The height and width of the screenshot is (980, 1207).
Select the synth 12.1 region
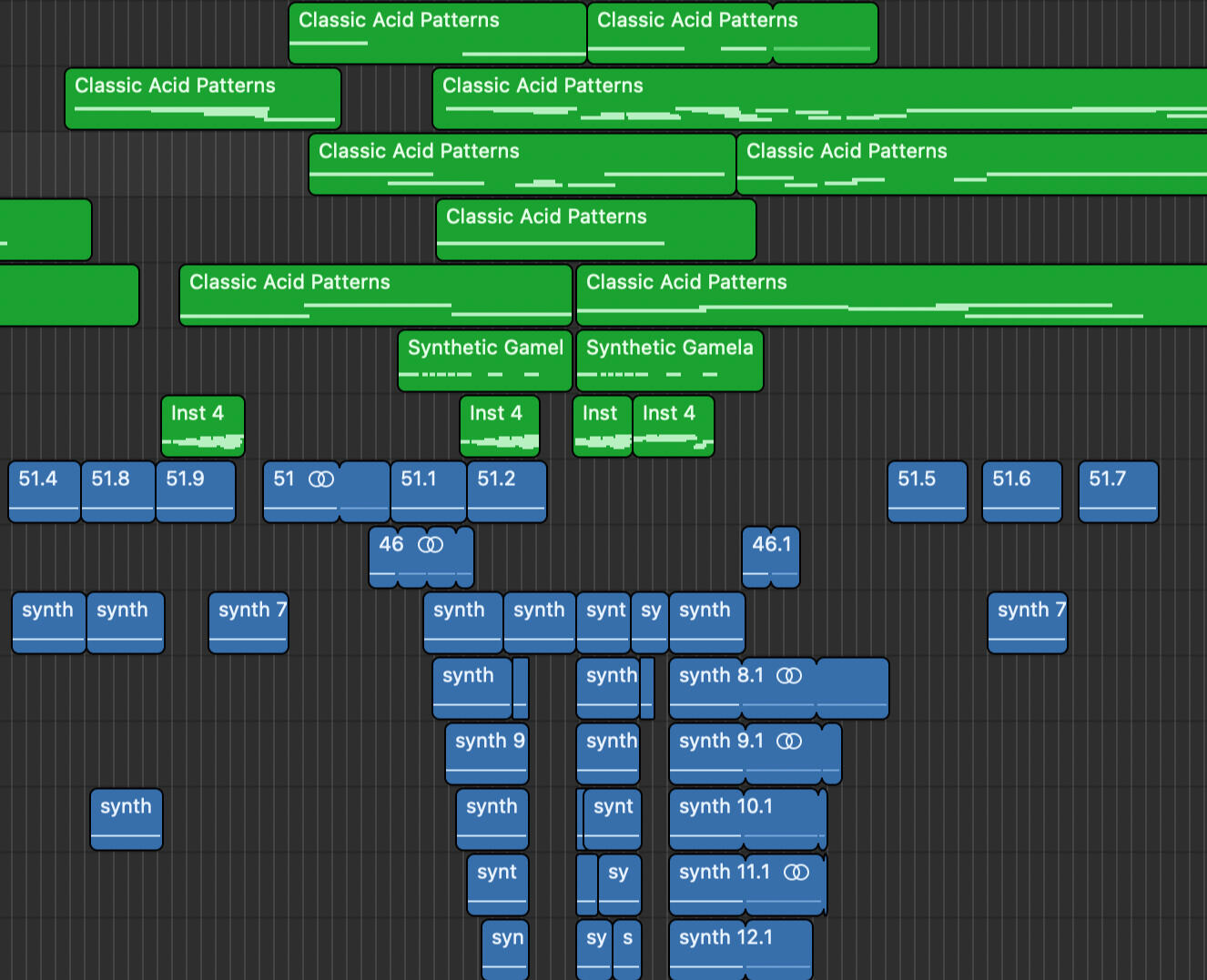(x=739, y=950)
